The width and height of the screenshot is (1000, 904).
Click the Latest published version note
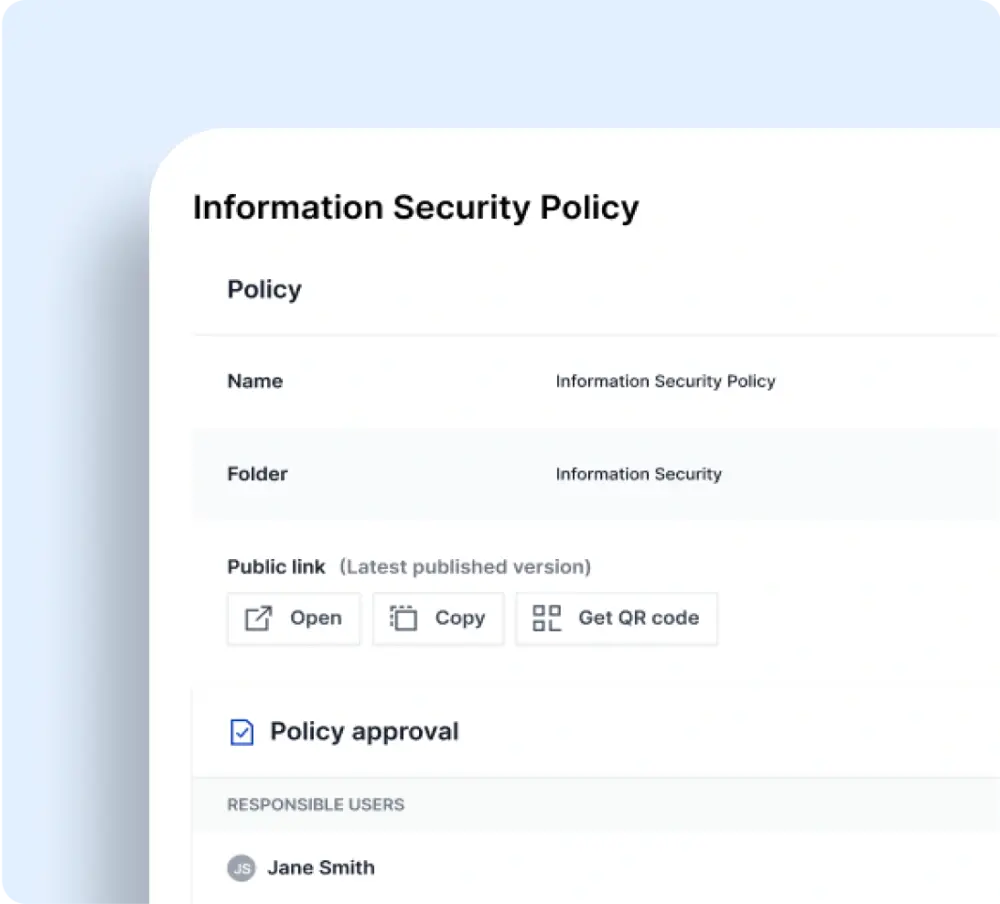[x=465, y=567]
